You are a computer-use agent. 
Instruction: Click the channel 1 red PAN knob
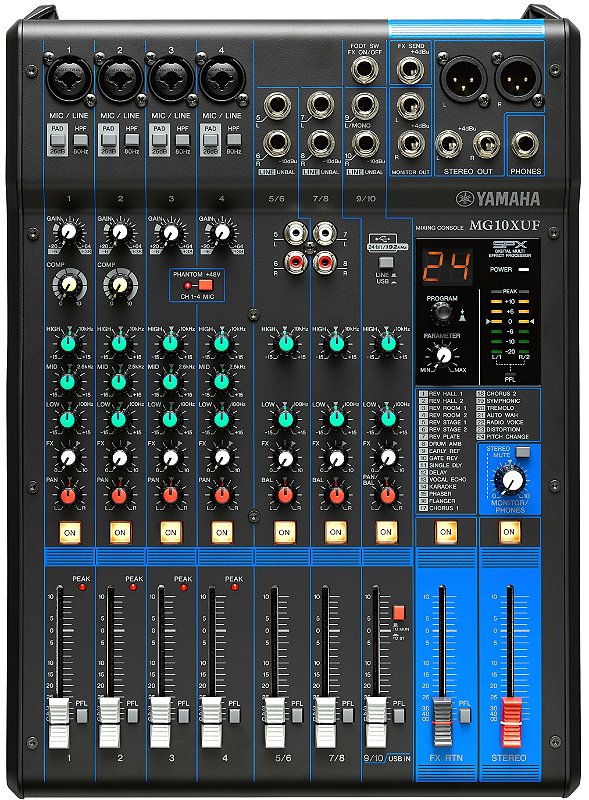point(68,495)
